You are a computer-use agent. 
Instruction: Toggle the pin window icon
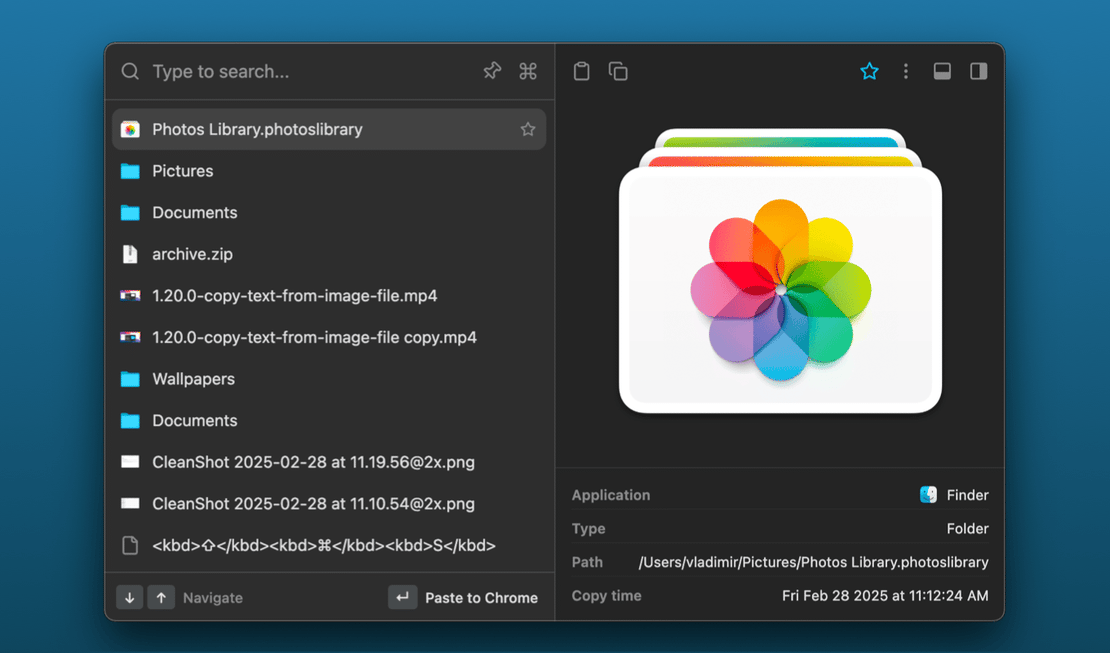[492, 71]
